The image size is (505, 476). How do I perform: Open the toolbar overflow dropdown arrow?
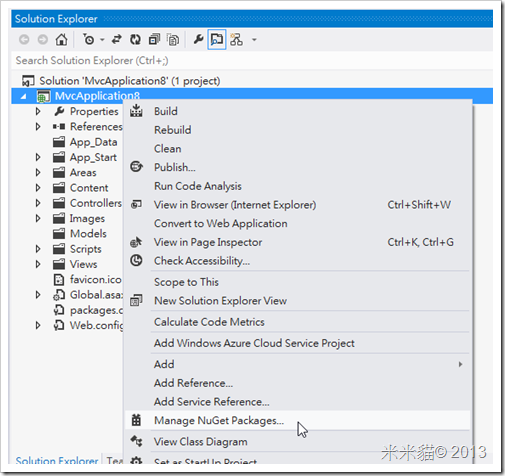(x=254, y=40)
